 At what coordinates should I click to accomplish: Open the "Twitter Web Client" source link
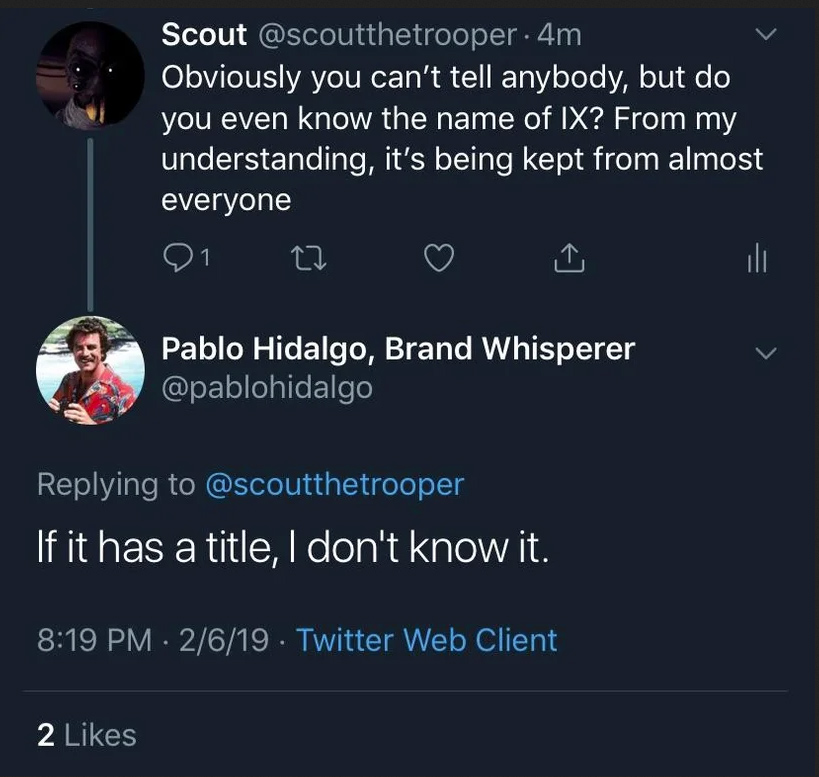(x=427, y=639)
